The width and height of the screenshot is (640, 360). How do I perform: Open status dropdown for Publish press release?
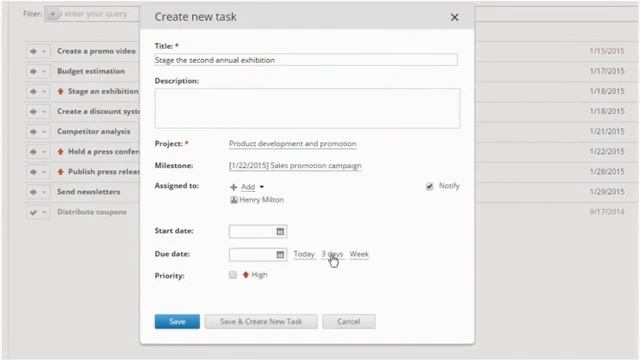point(44,172)
